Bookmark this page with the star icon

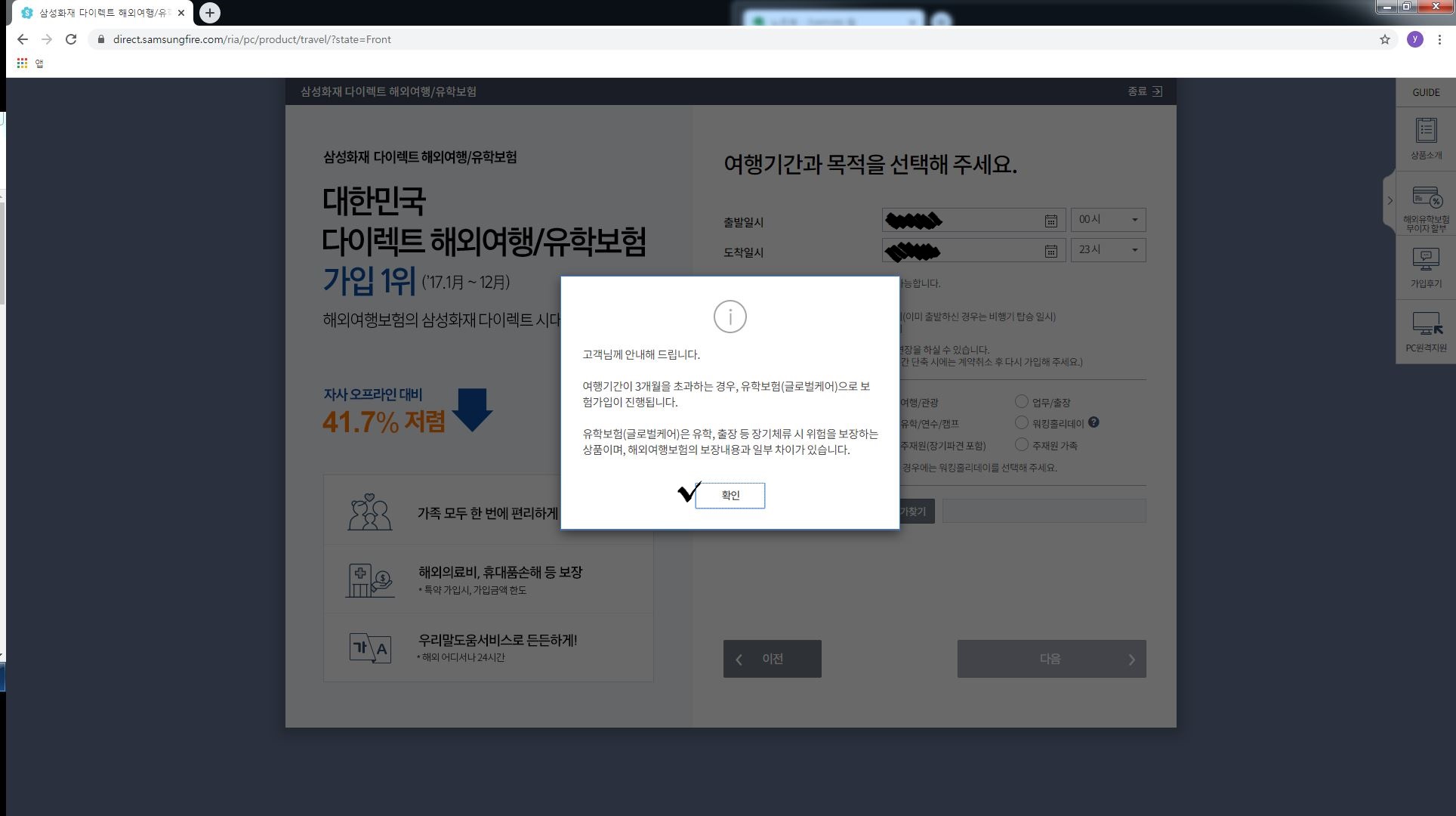point(1385,39)
